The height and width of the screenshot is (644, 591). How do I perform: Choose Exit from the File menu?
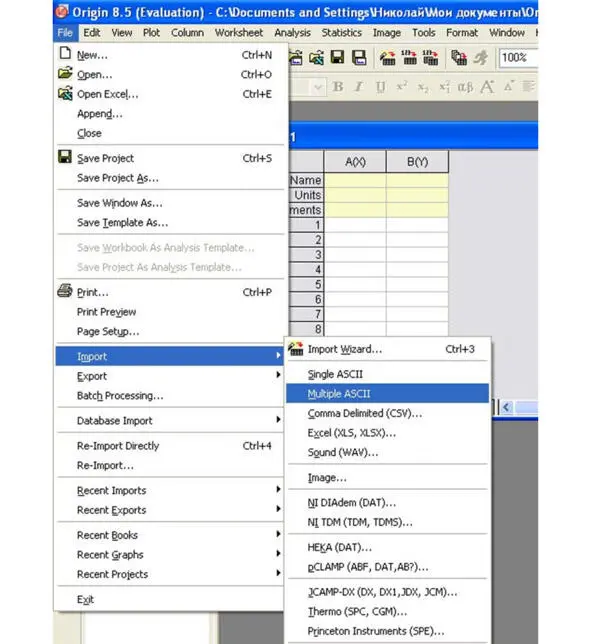coord(170,599)
